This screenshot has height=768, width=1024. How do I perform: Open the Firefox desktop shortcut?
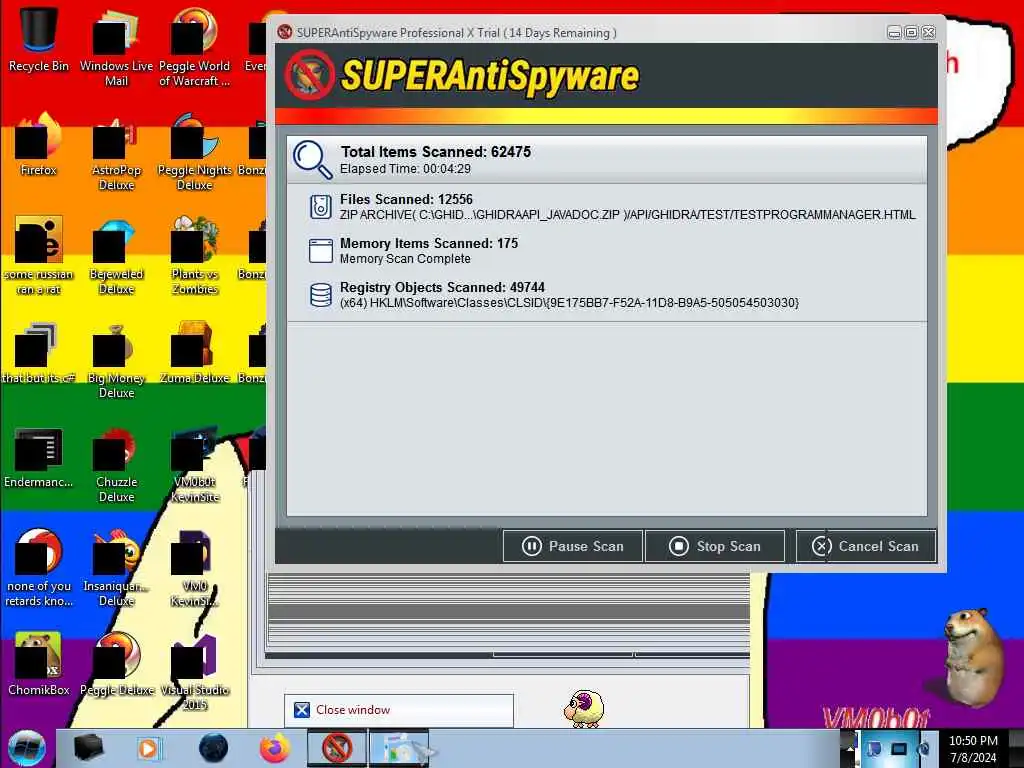(x=39, y=145)
